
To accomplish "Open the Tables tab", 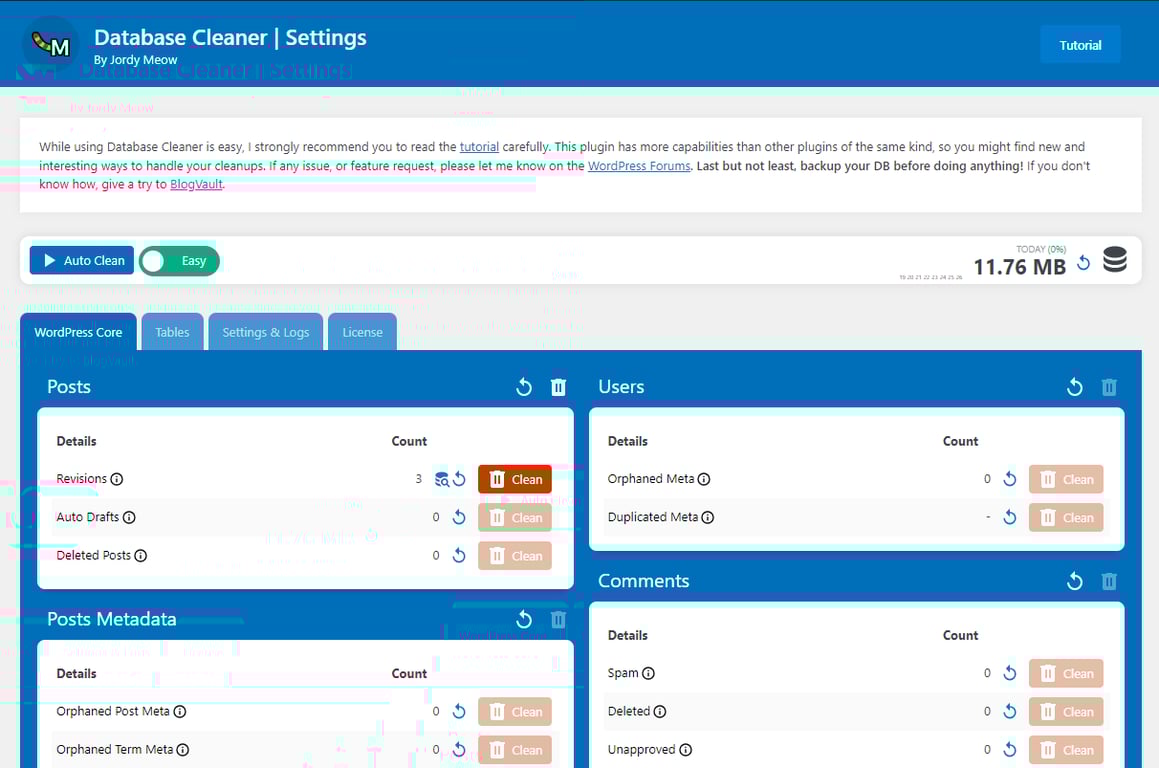I will coord(172,331).
